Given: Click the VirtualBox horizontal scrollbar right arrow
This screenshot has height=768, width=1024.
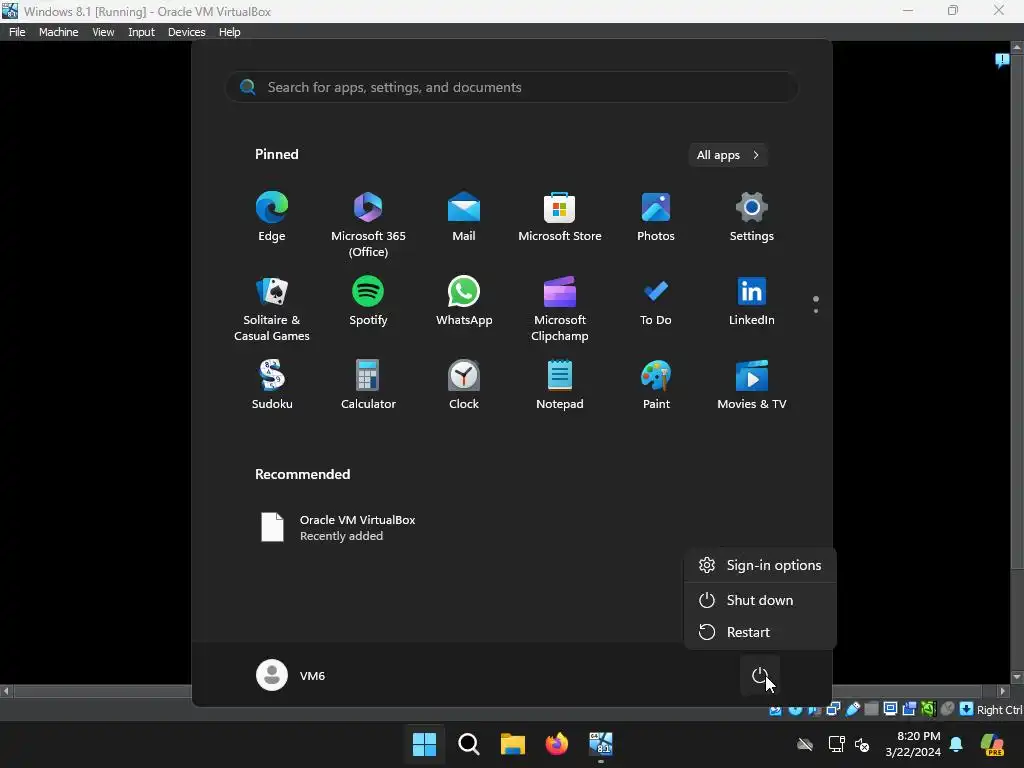Looking at the screenshot, I should [x=1003, y=690].
